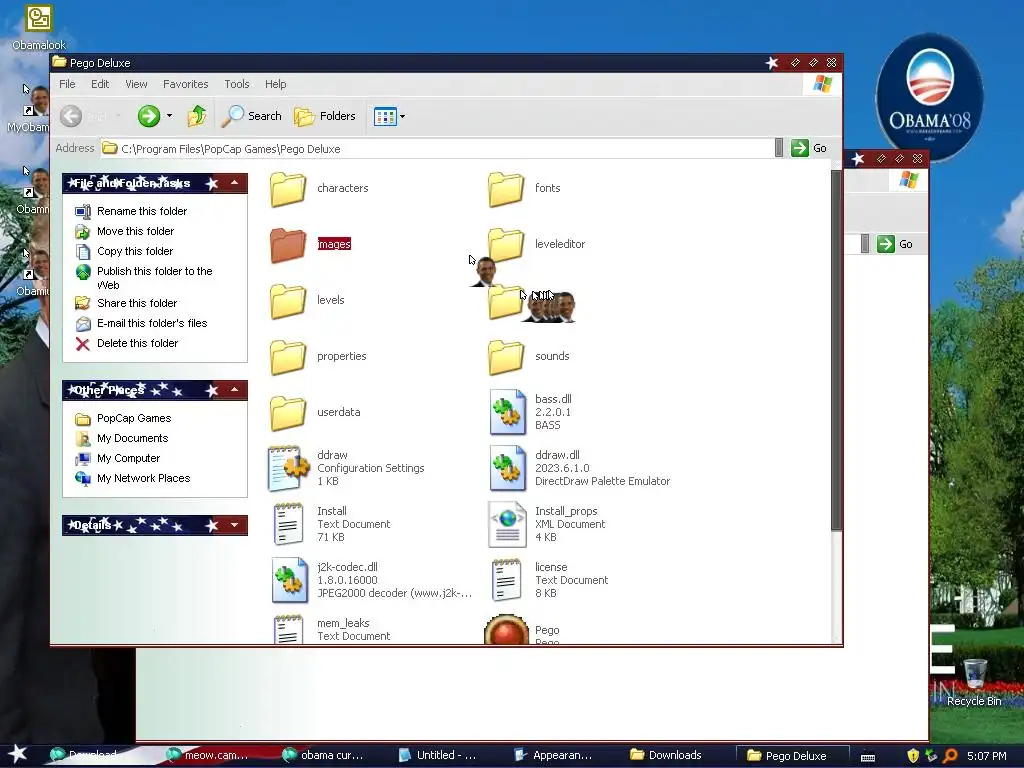Open the fonts folder

point(524,188)
